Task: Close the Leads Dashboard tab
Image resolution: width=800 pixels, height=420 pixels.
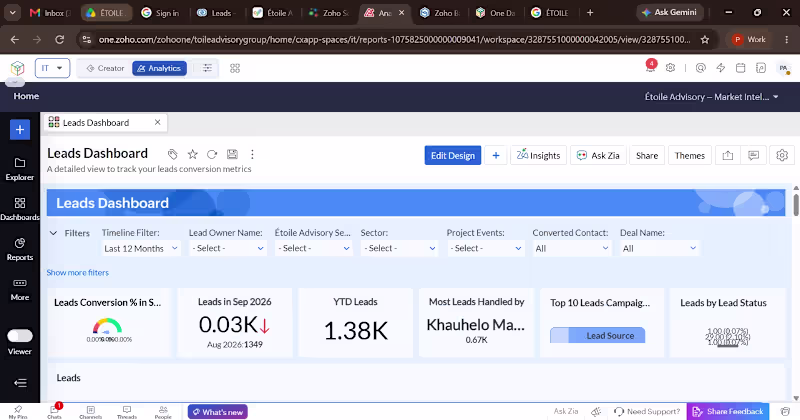Action: pos(158,122)
